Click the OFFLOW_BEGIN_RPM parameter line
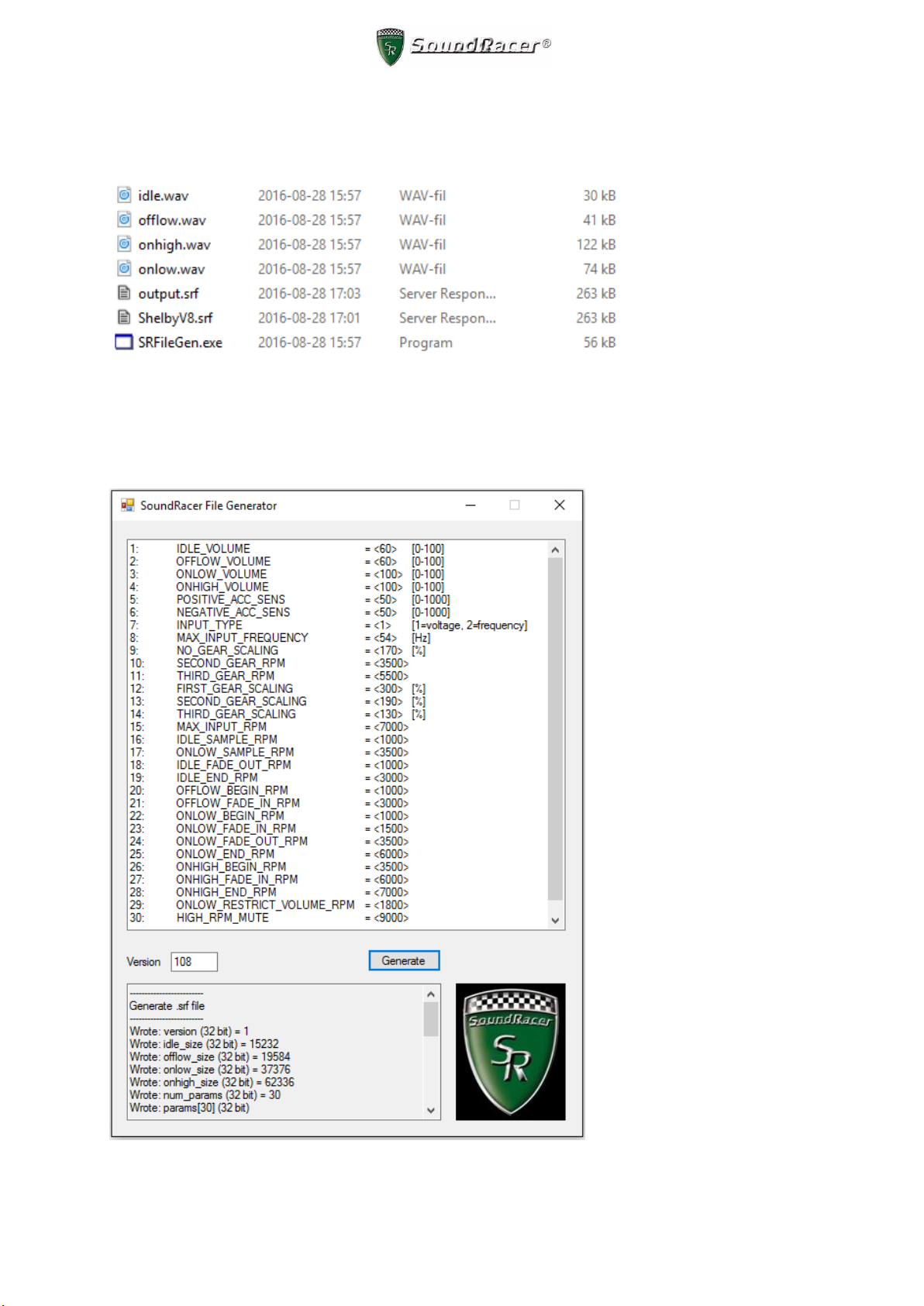This screenshot has height=1306, width=924. pyautogui.click(x=269, y=791)
